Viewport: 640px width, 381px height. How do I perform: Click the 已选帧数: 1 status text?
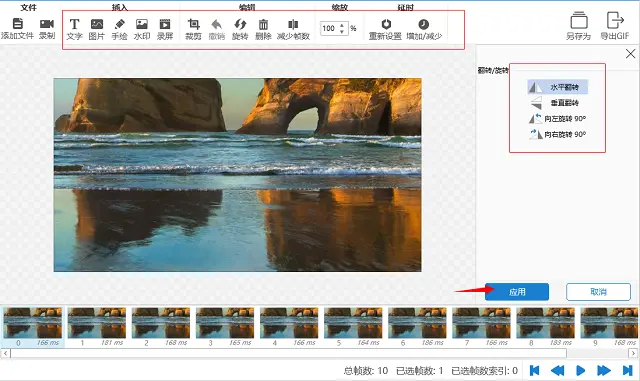[420, 370]
